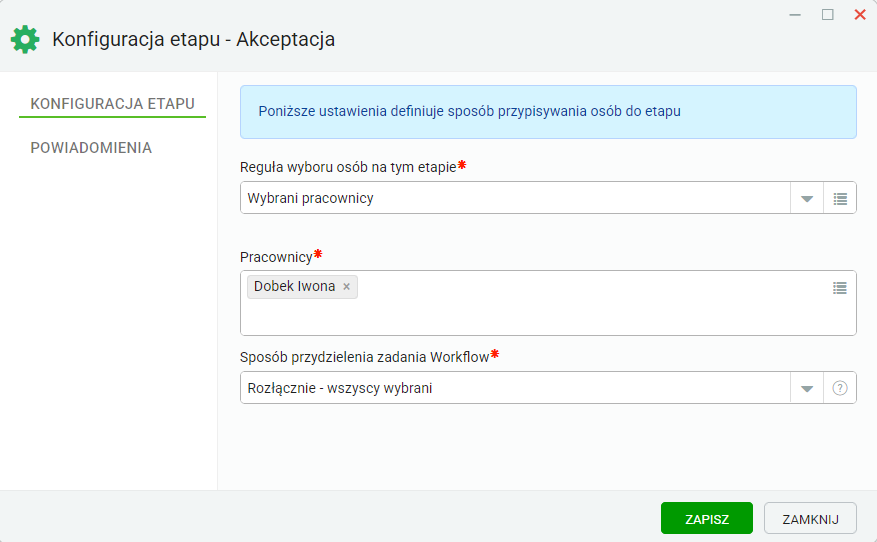Open employee list icon in Pracownicy field
This screenshot has width=877, height=542.
coord(840,288)
